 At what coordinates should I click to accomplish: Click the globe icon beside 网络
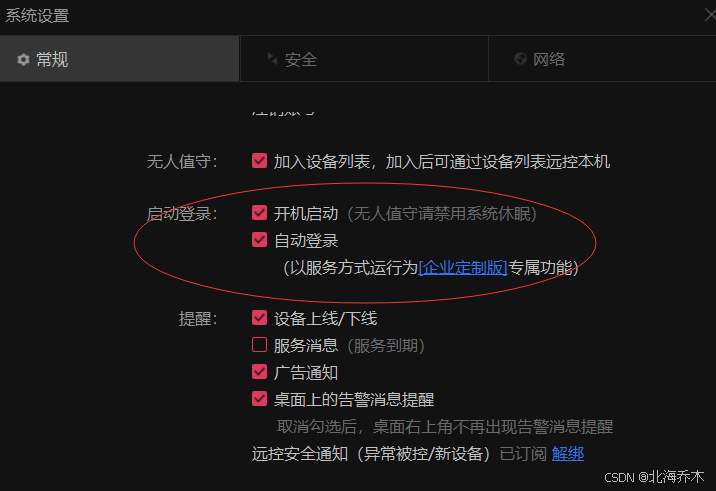tap(520, 58)
